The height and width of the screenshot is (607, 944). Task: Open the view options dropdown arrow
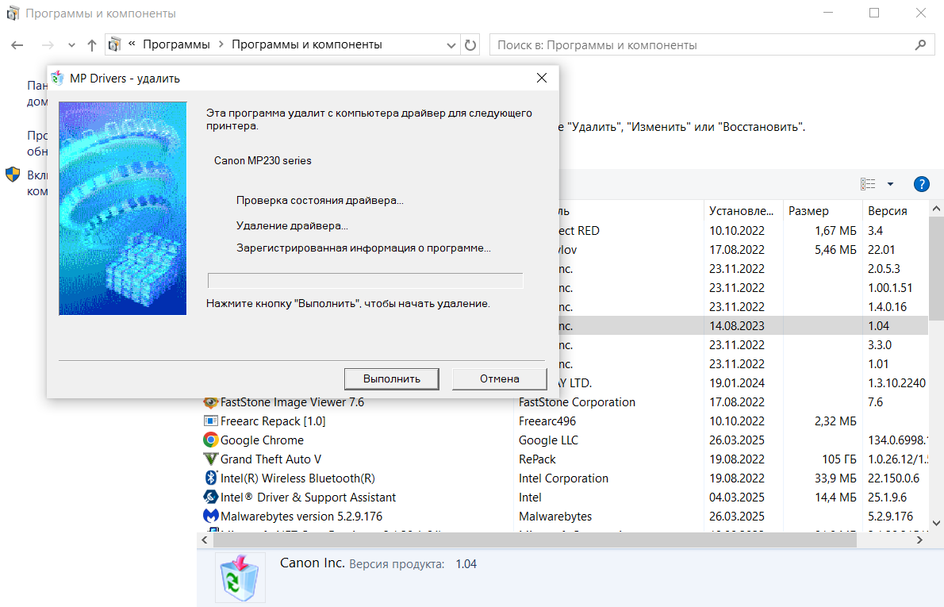(890, 184)
